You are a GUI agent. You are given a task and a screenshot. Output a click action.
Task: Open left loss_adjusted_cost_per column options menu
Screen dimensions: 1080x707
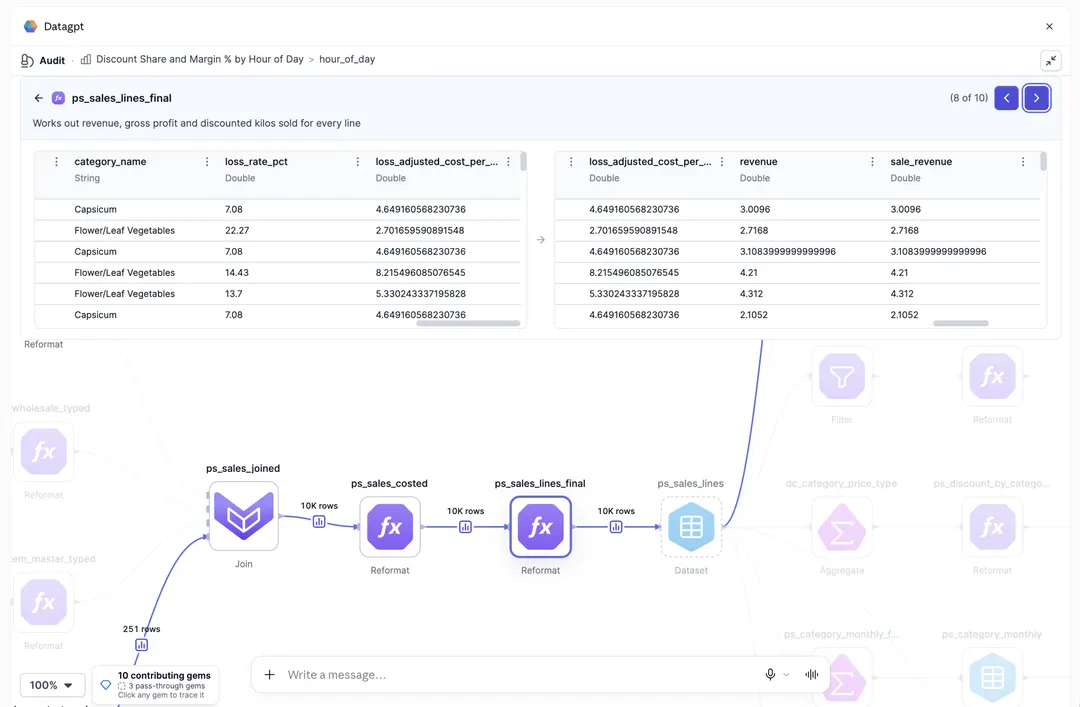[x=508, y=161]
